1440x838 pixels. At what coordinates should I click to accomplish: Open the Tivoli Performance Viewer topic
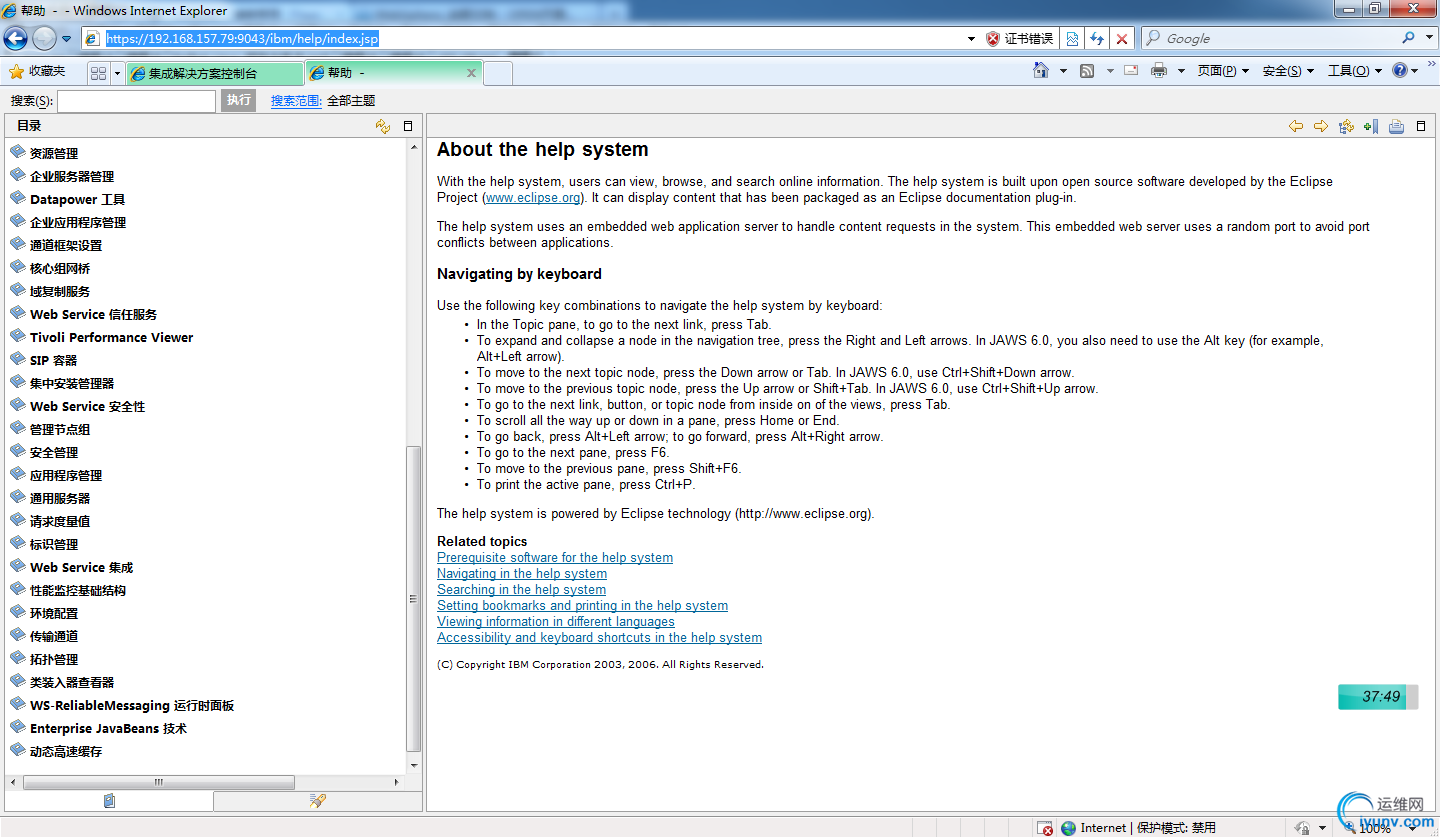click(x=111, y=338)
